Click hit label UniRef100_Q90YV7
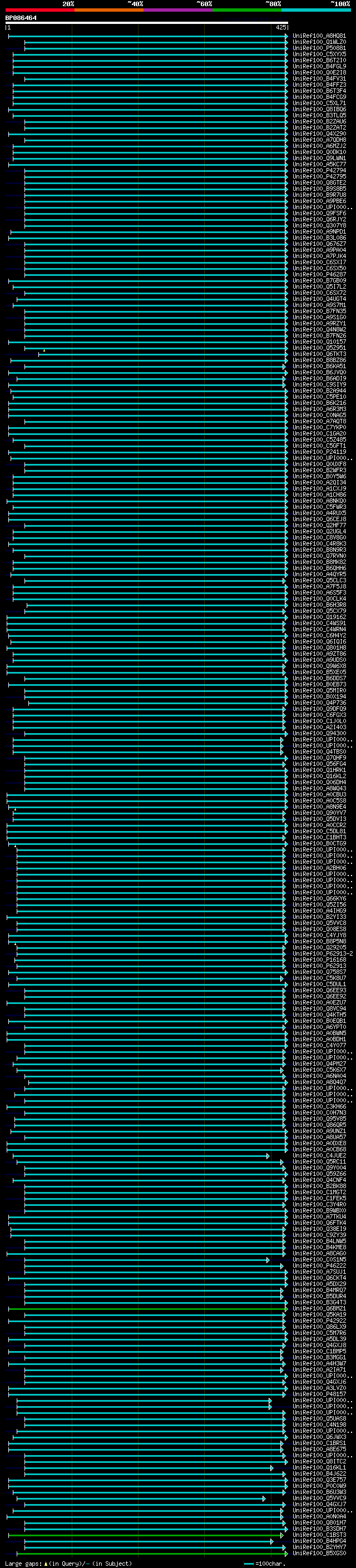 coord(319,813)
